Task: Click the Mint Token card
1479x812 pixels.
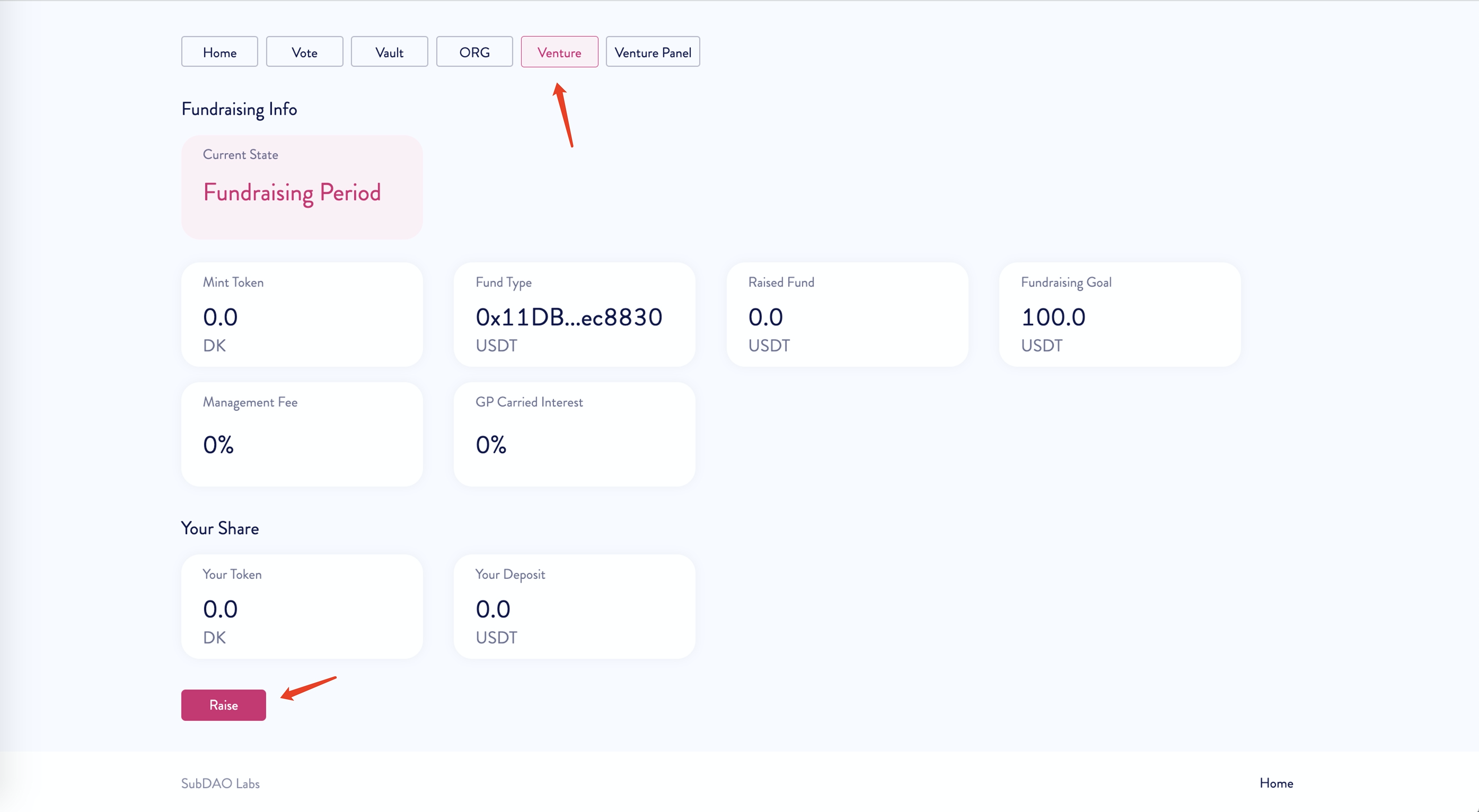Action: click(x=302, y=315)
